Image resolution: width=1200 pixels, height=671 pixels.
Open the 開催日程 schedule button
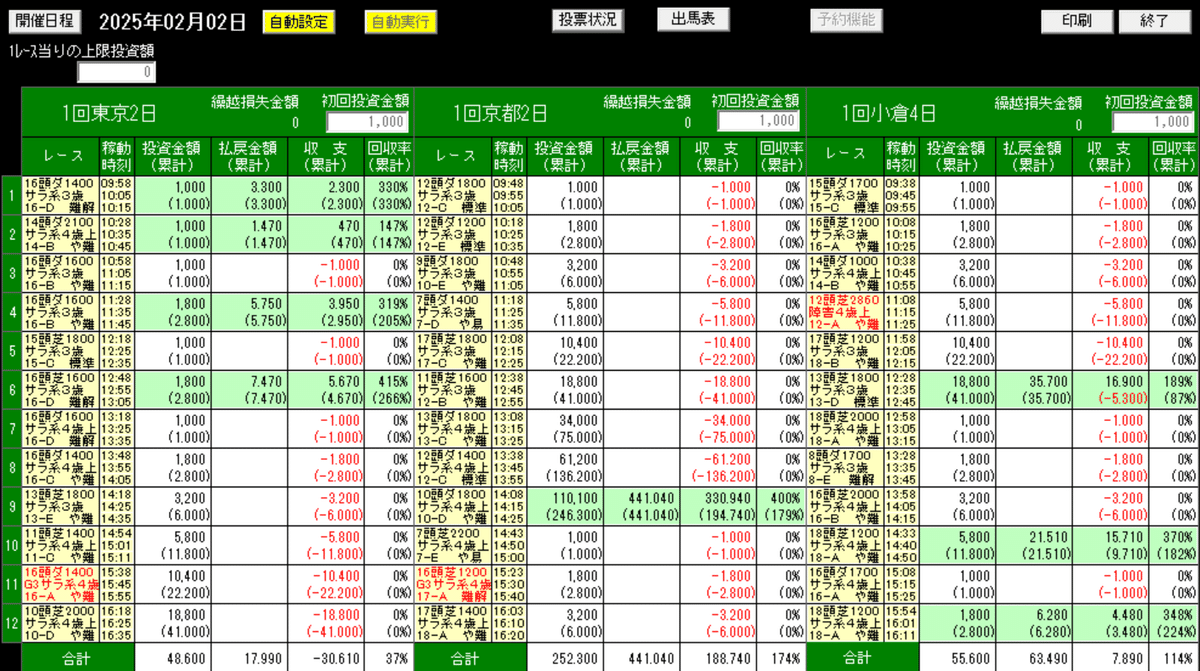[46, 21]
